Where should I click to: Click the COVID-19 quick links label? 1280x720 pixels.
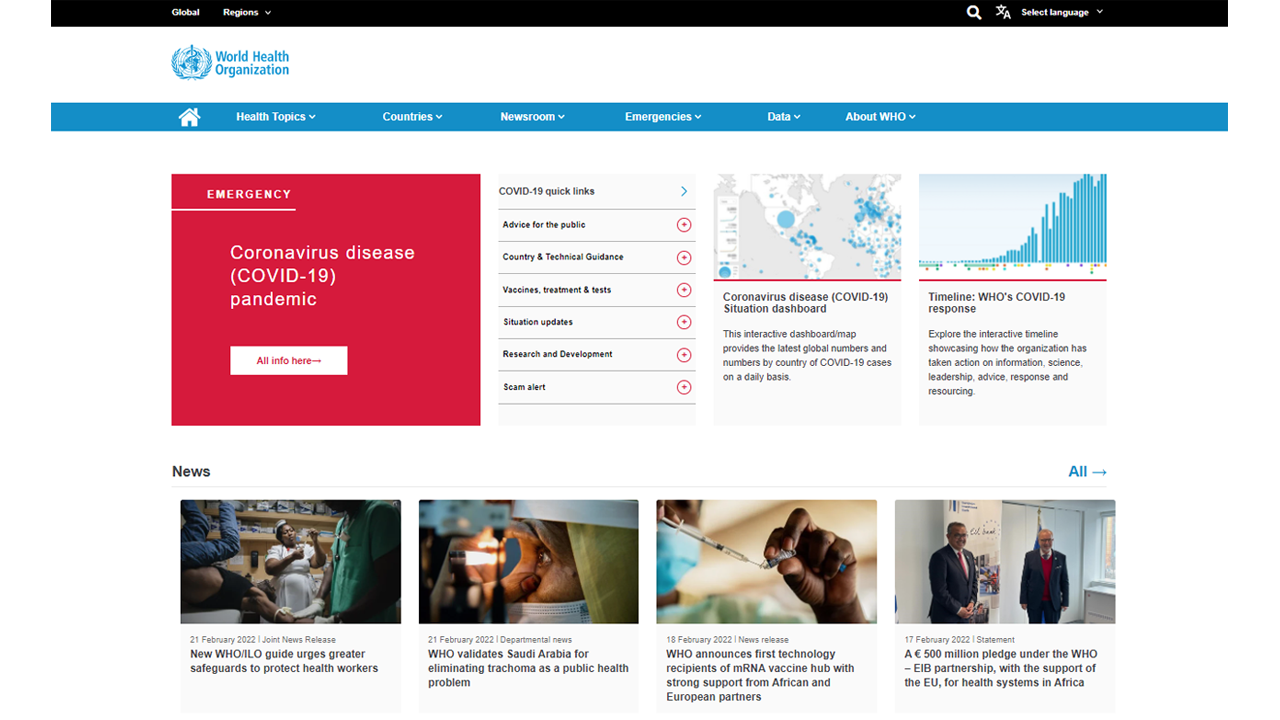point(547,191)
